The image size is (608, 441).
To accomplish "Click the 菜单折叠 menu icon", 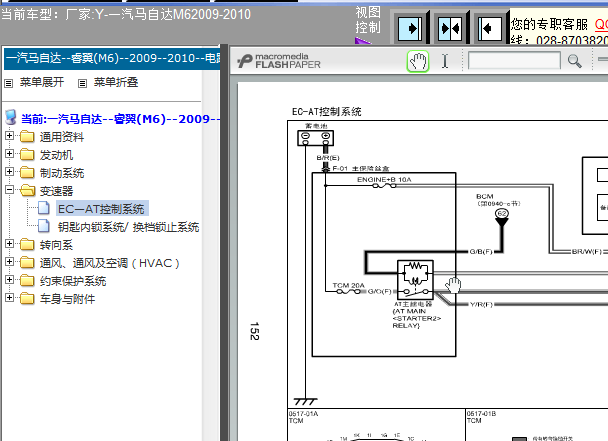I will pyautogui.click(x=82, y=83).
